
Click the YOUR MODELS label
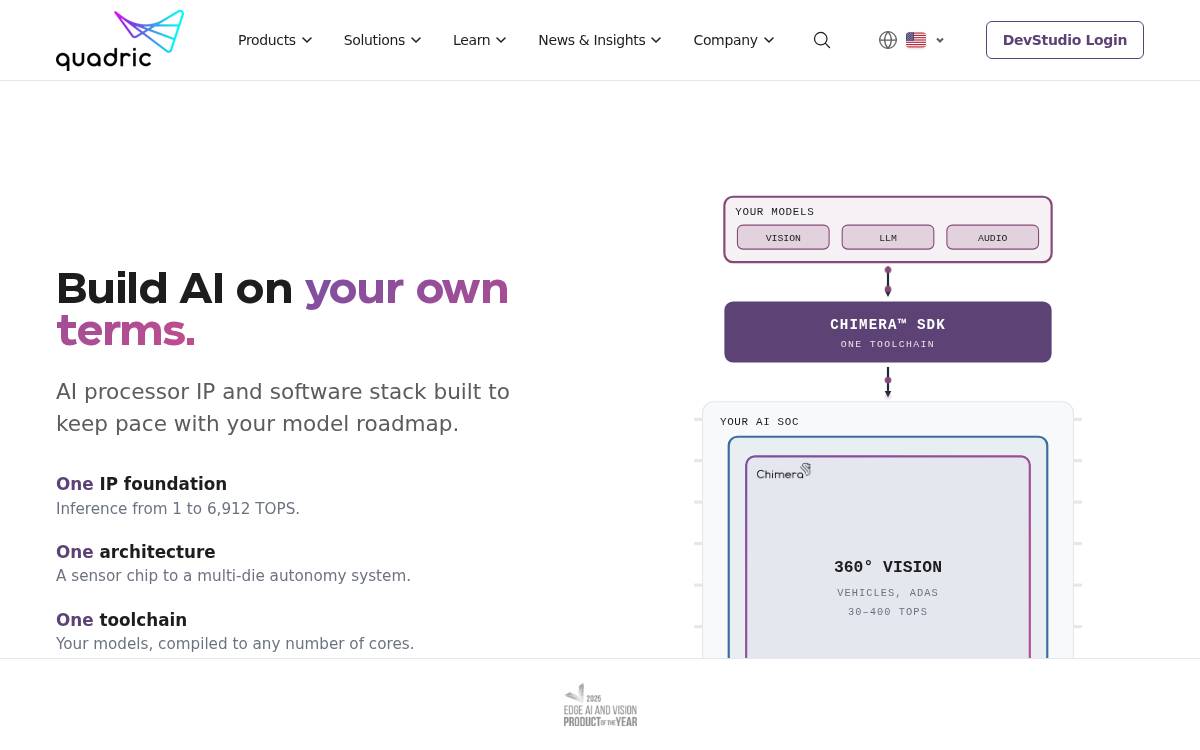click(775, 212)
